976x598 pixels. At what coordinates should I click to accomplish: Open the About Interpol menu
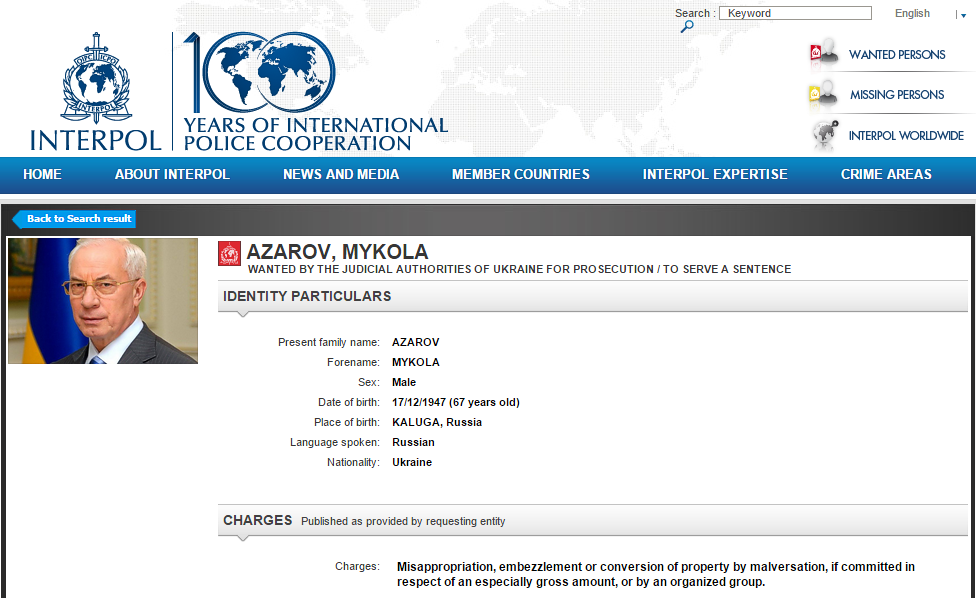point(172,174)
